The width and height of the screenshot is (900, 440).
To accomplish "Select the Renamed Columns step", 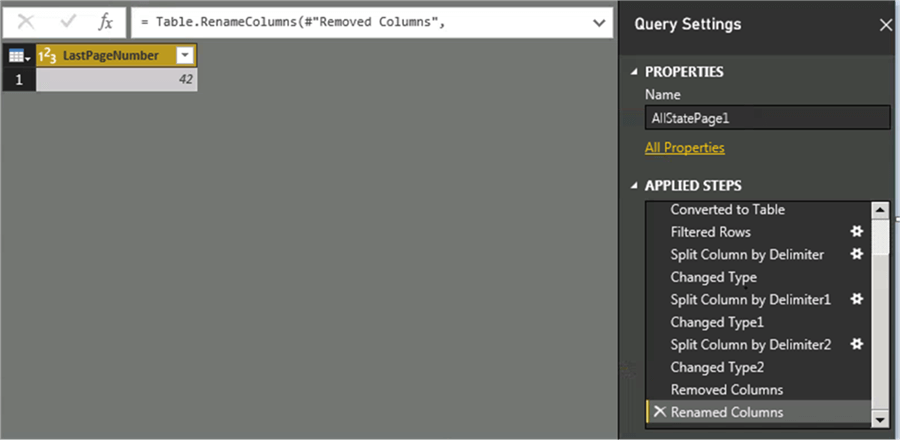I will tap(758, 412).
